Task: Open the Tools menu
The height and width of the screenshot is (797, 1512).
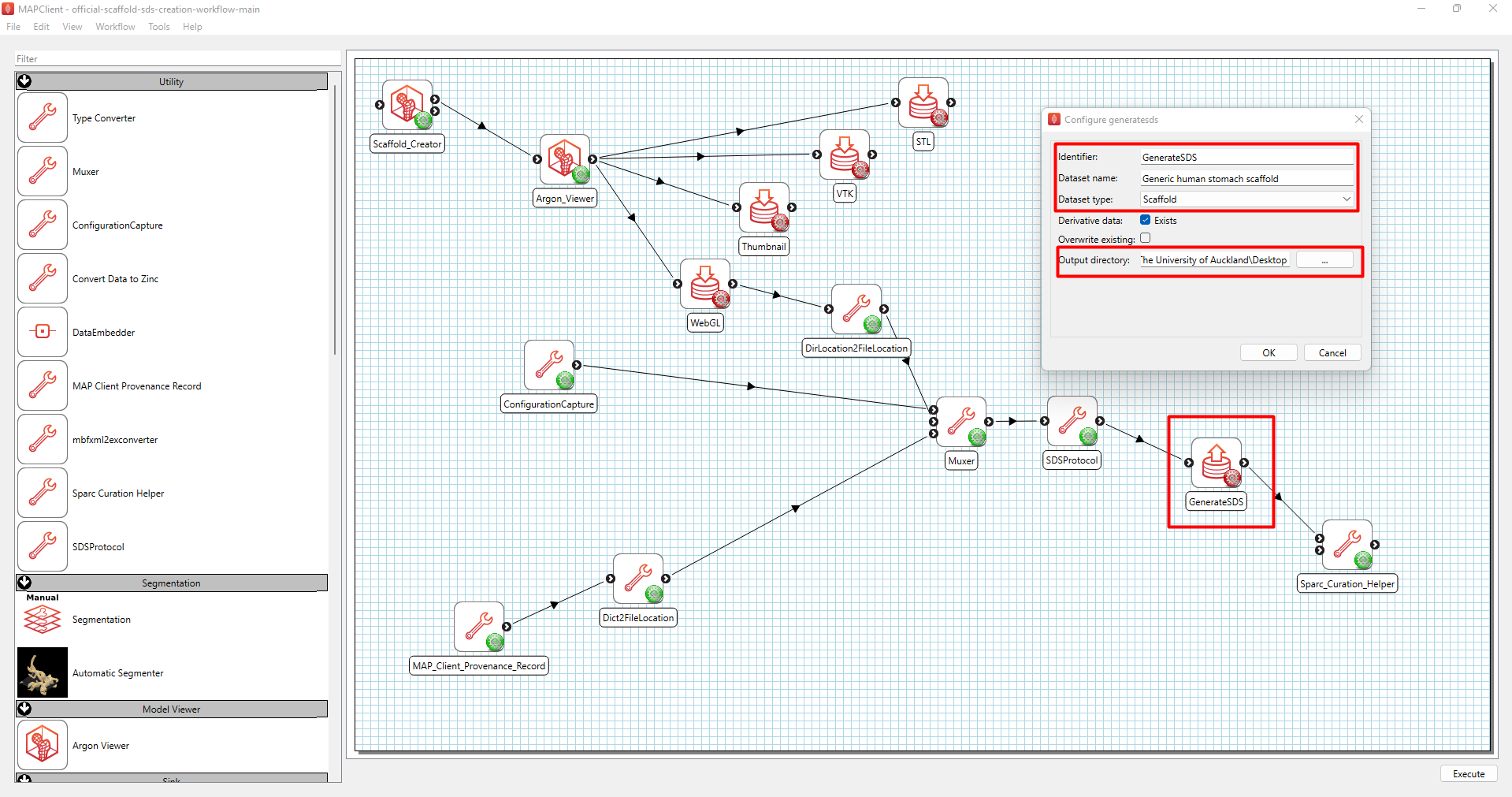Action: click(159, 27)
